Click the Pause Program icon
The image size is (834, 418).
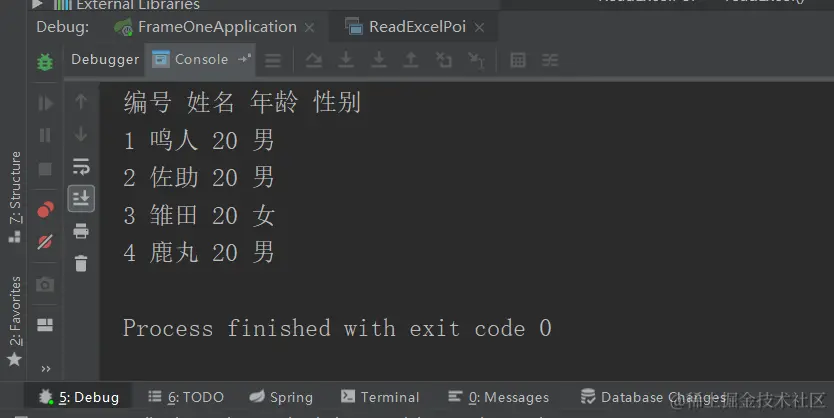click(x=45, y=135)
